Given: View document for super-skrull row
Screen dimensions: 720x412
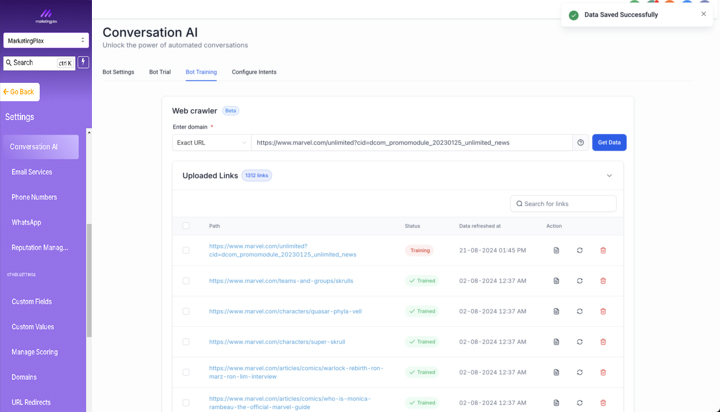Looking at the screenshot, I should pos(556,342).
